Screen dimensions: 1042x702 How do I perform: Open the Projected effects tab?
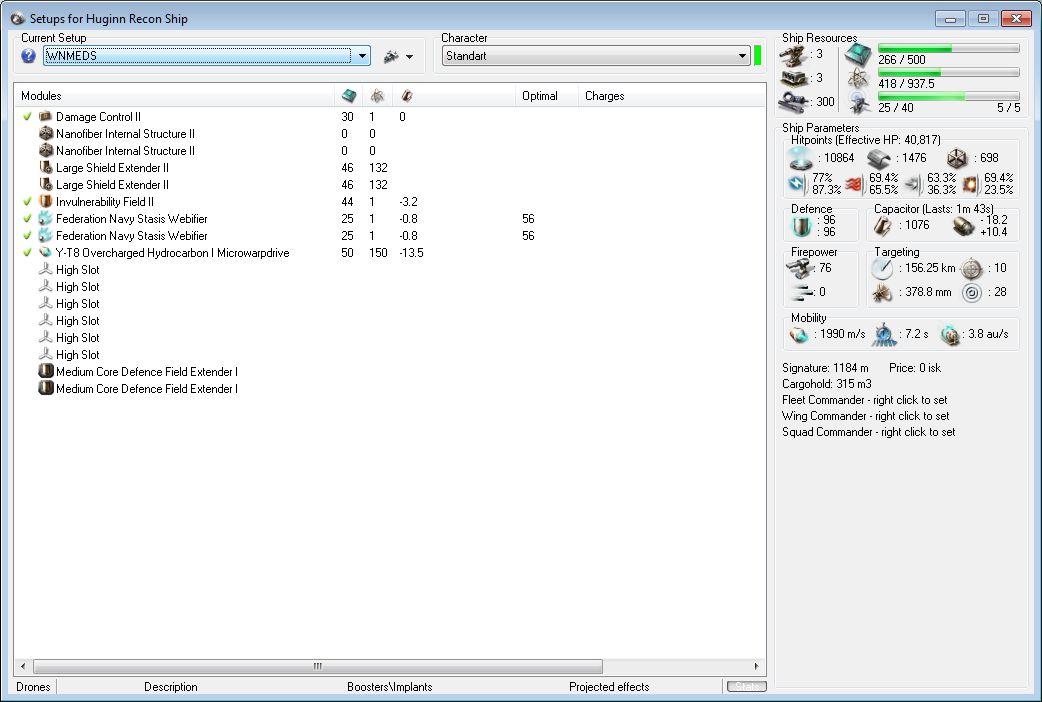coord(609,687)
